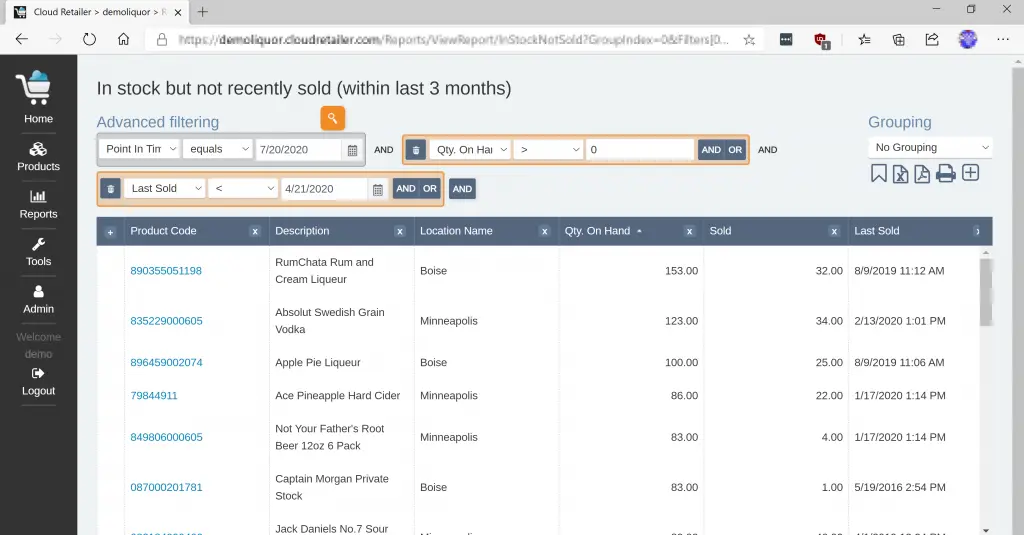
Task: Go back to previous browser page
Action: [22, 39]
